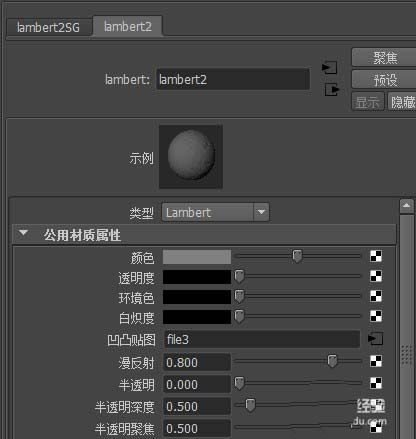Screen dimensions: 416x439
Task: Click the 半透明 checker map icon
Action: pos(376,383)
